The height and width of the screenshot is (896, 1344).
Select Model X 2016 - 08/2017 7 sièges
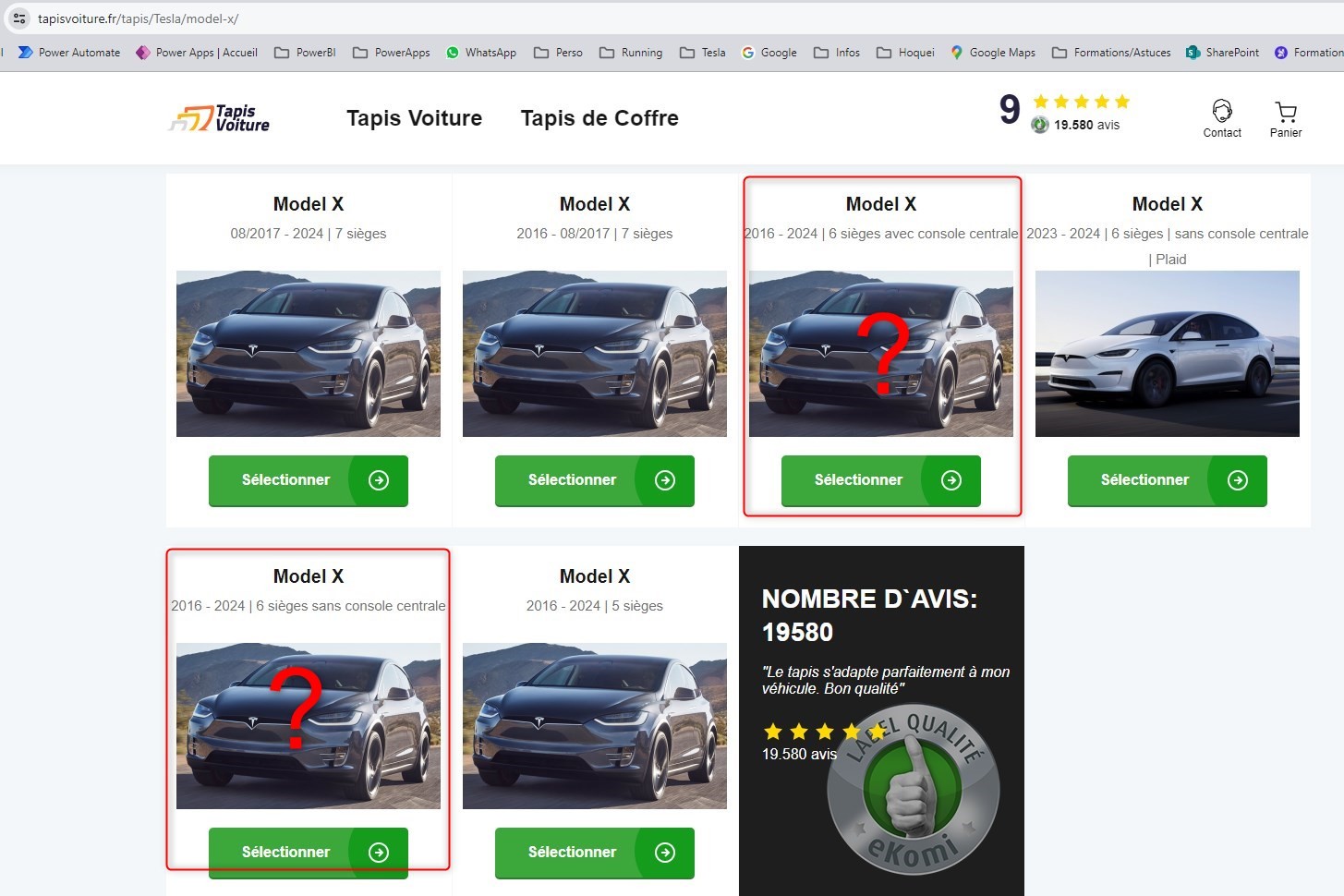tap(595, 480)
